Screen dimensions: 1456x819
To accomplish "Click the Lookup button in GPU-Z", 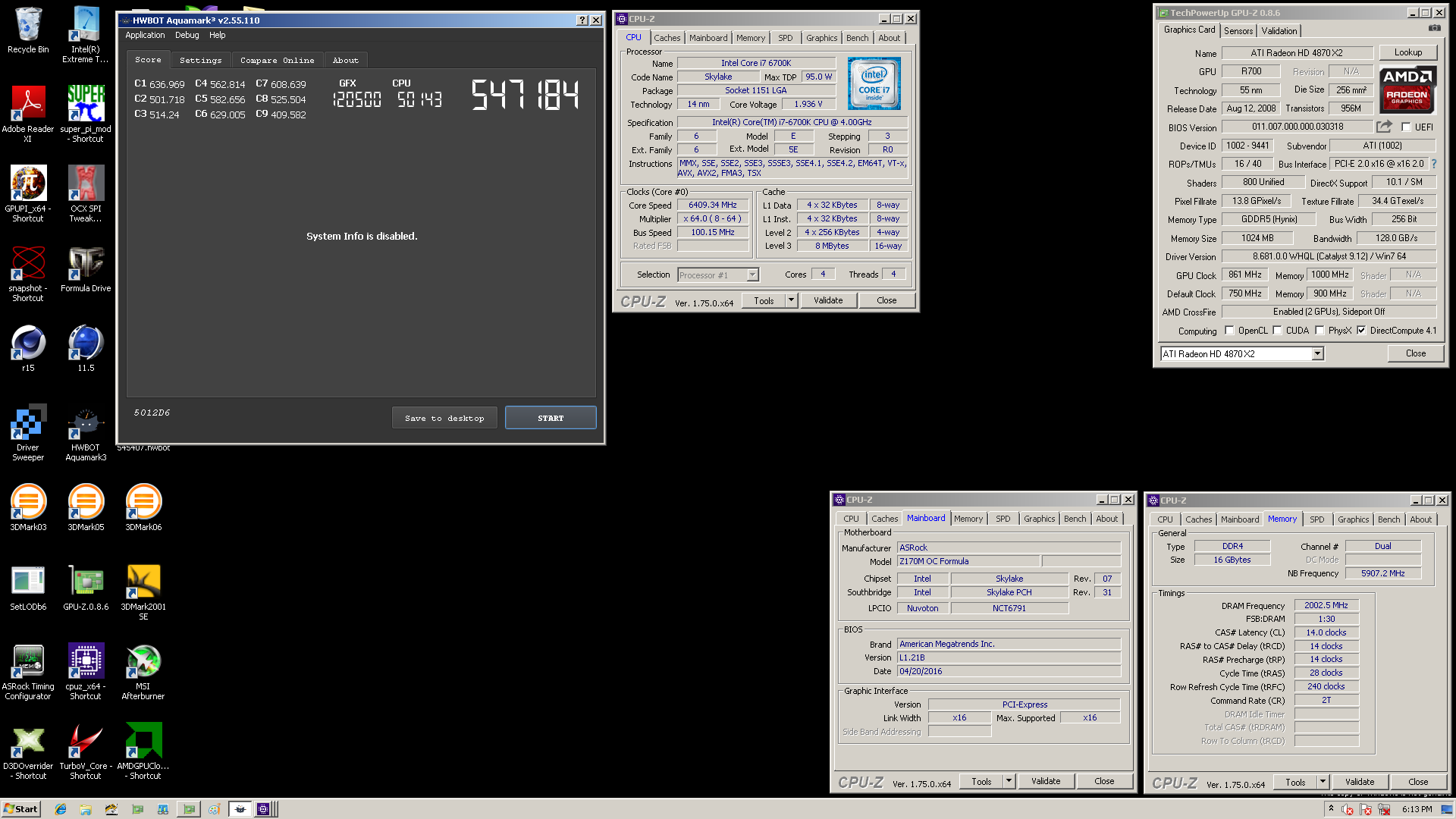I will point(1407,52).
